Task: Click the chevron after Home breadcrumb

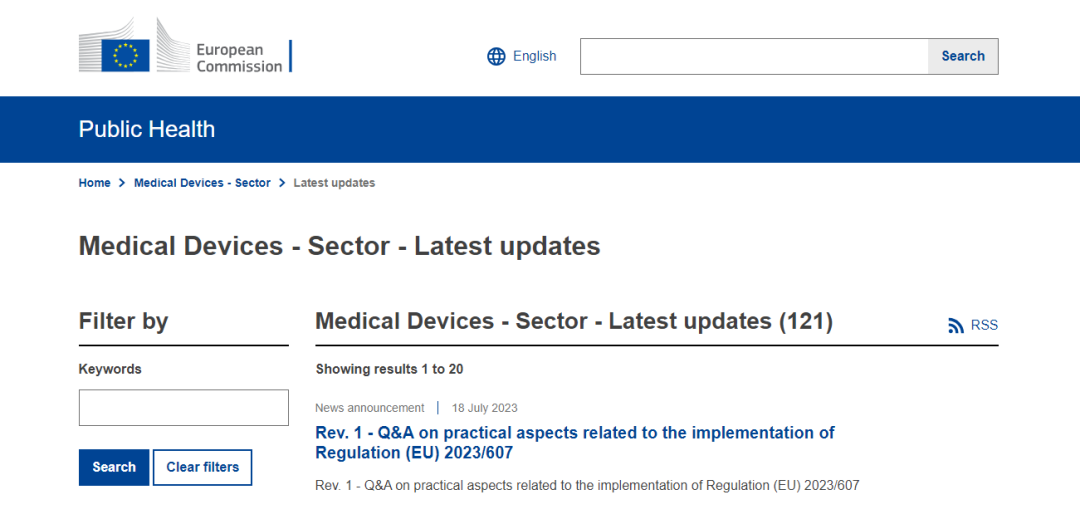Action: (122, 183)
